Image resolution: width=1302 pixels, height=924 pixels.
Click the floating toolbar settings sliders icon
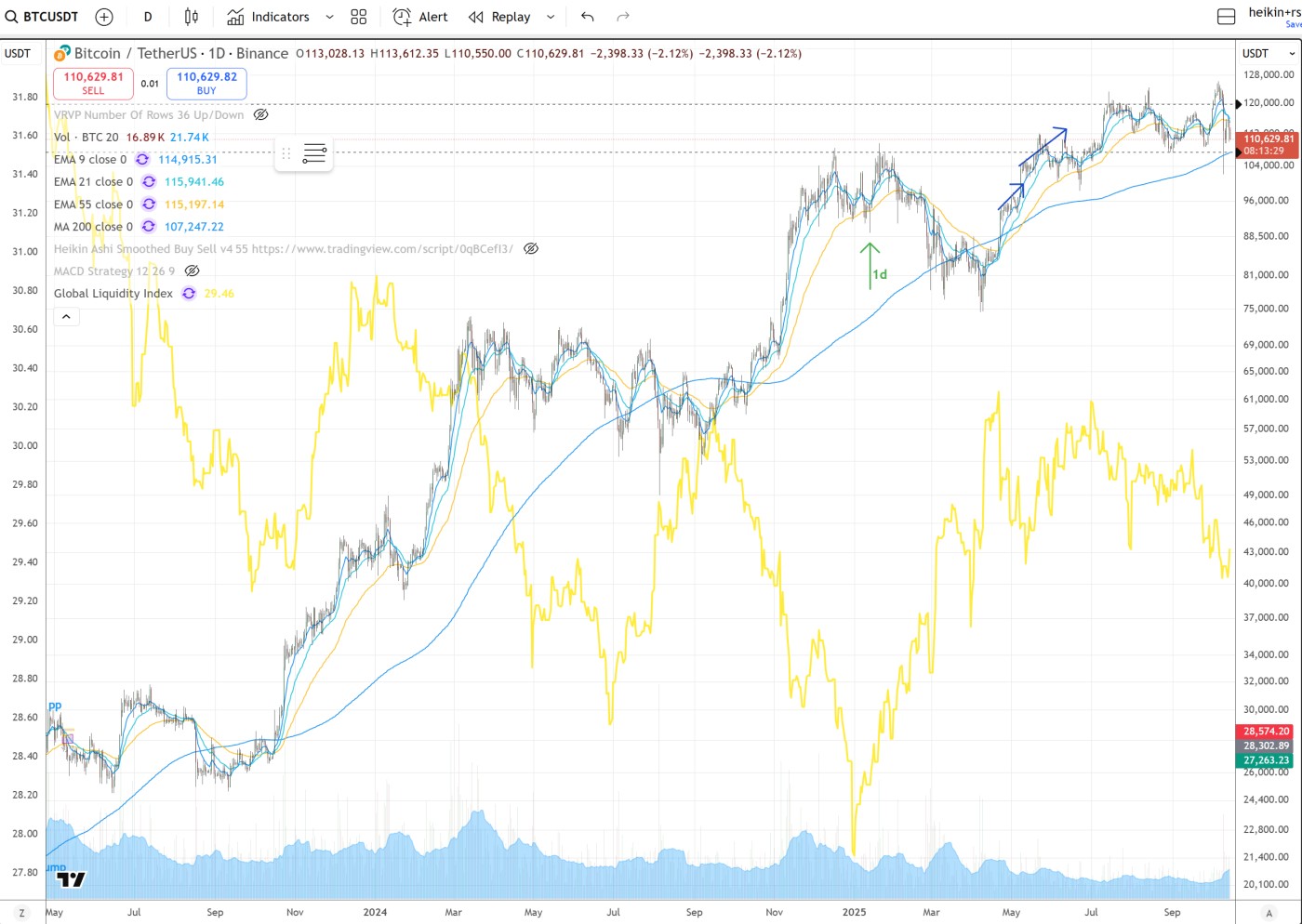(x=314, y=153)
